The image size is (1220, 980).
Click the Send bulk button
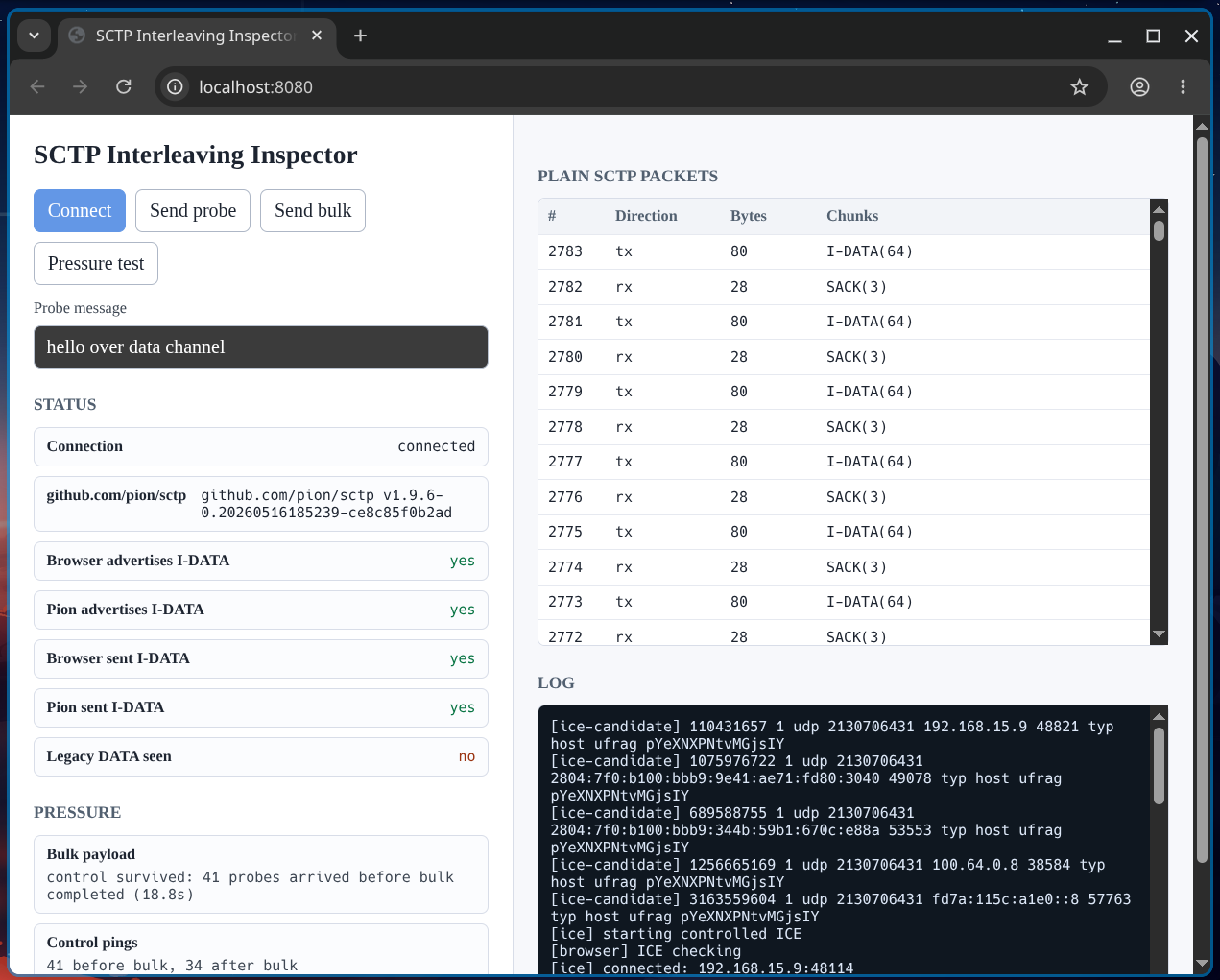(313, 210)
